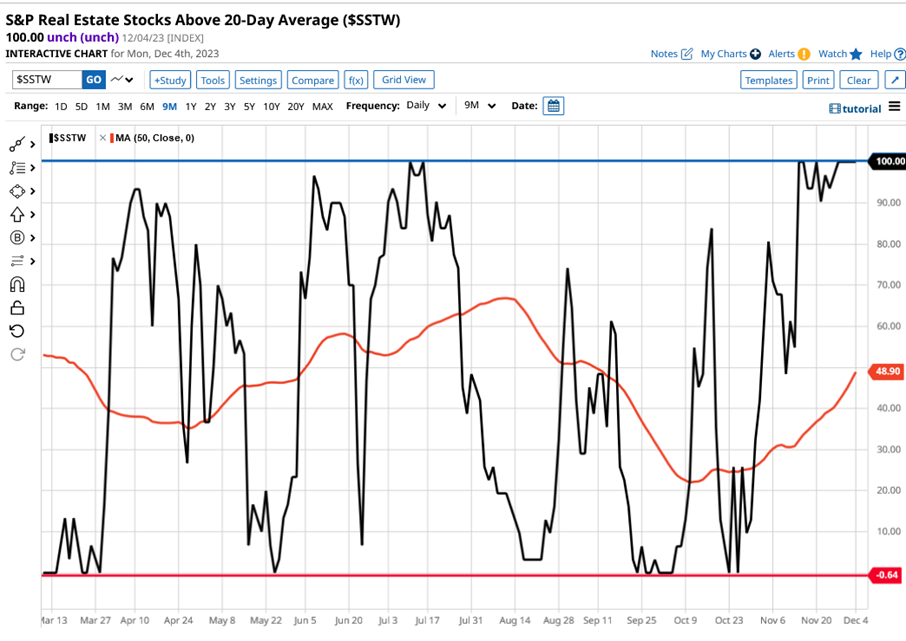The height and width of the screenshot is (641, 906).
Task: Toggle the magnet snap tool
Action: click(16, 286)
